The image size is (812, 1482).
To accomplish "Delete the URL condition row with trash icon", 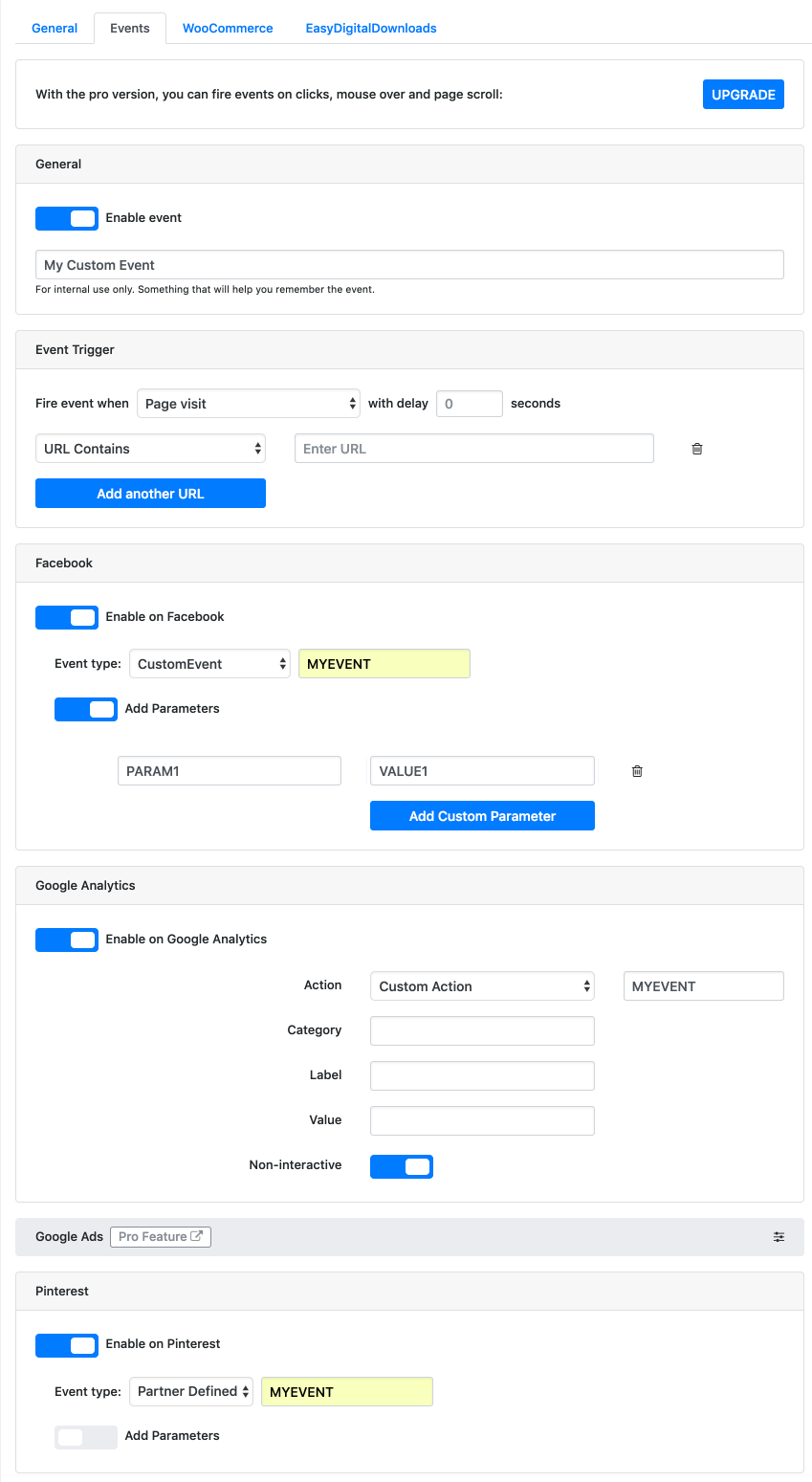I will [697, 449].
